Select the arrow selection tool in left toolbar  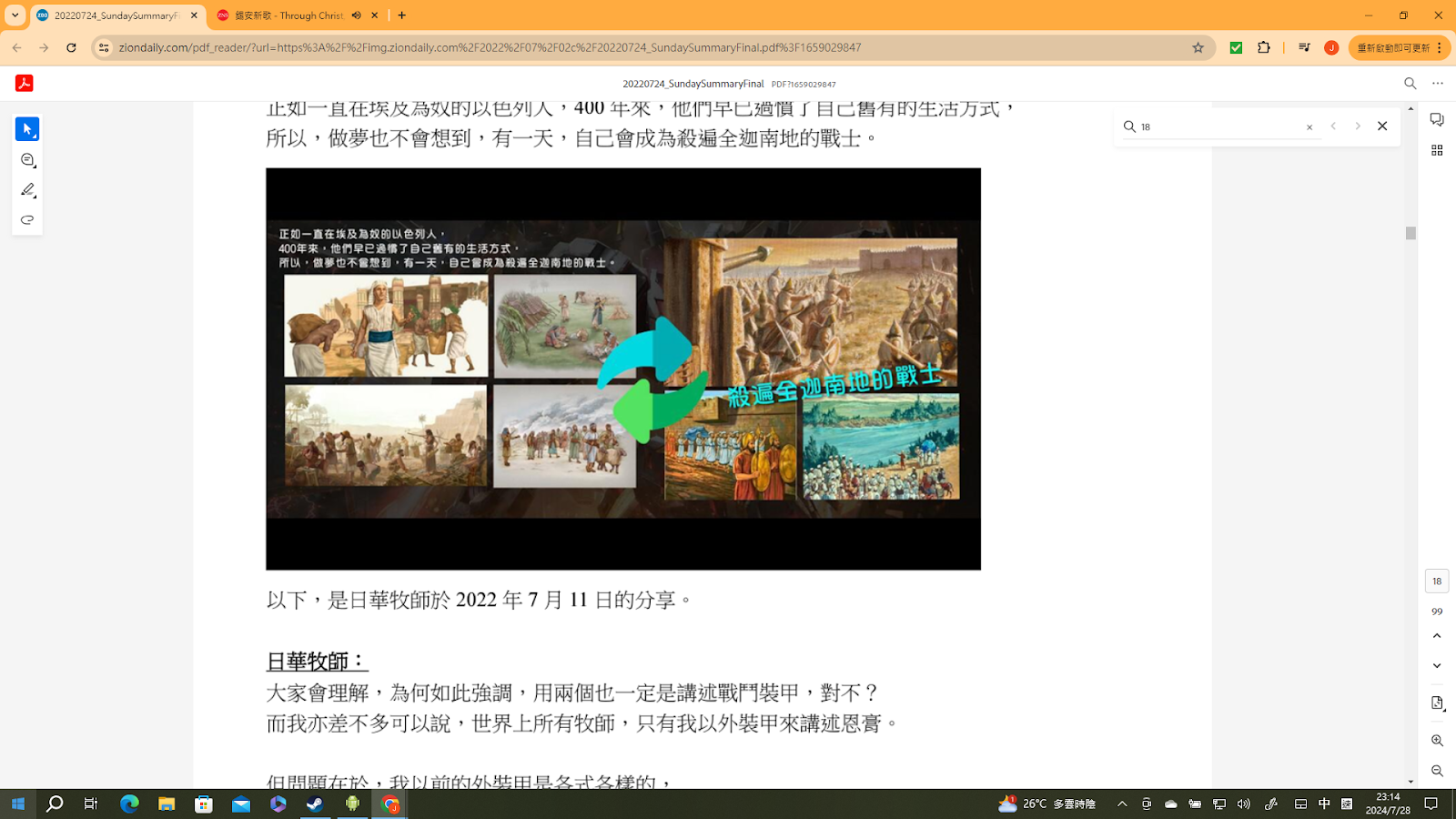27,129
